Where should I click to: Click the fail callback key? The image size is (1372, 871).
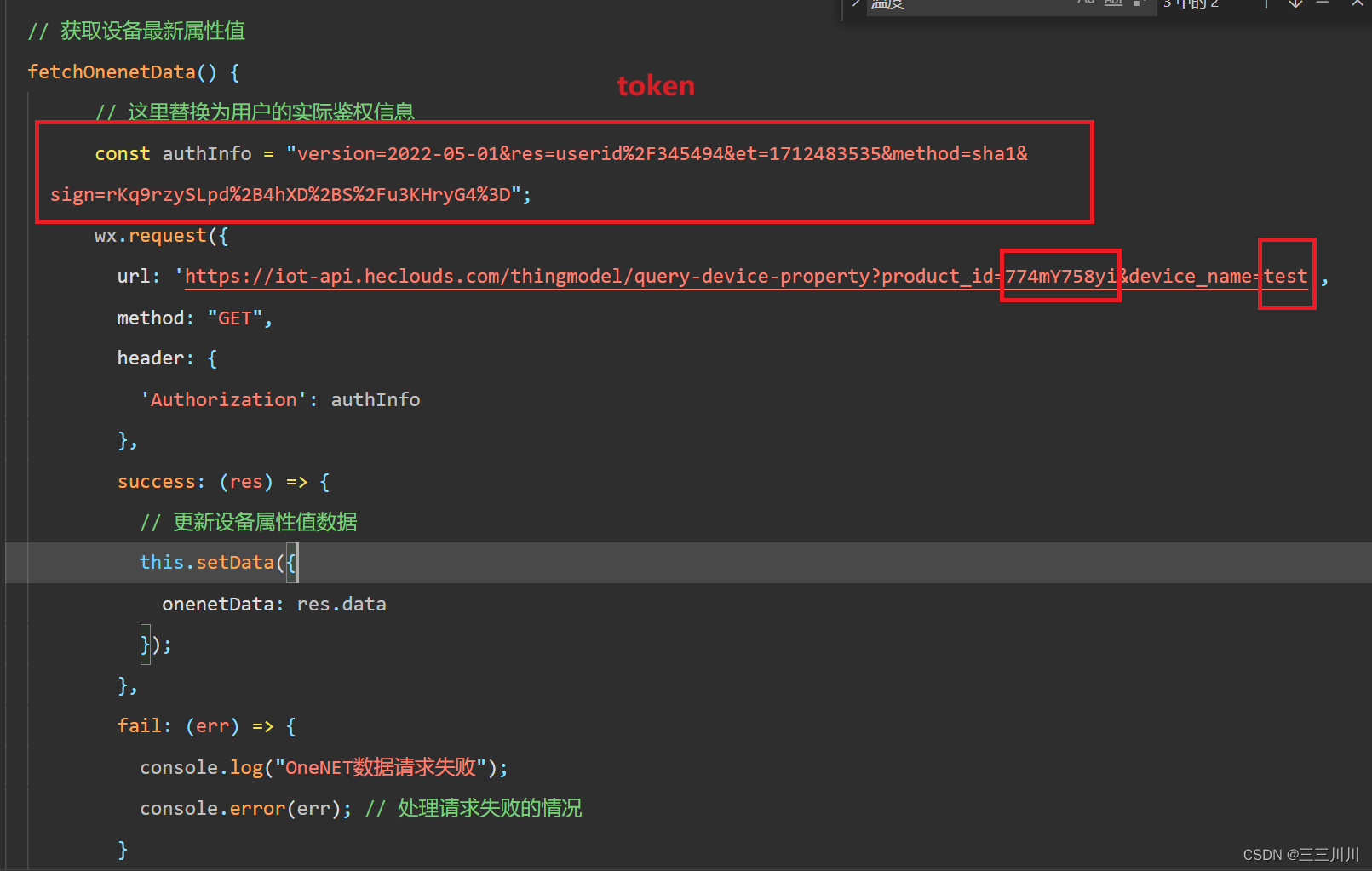pos(140,725)
